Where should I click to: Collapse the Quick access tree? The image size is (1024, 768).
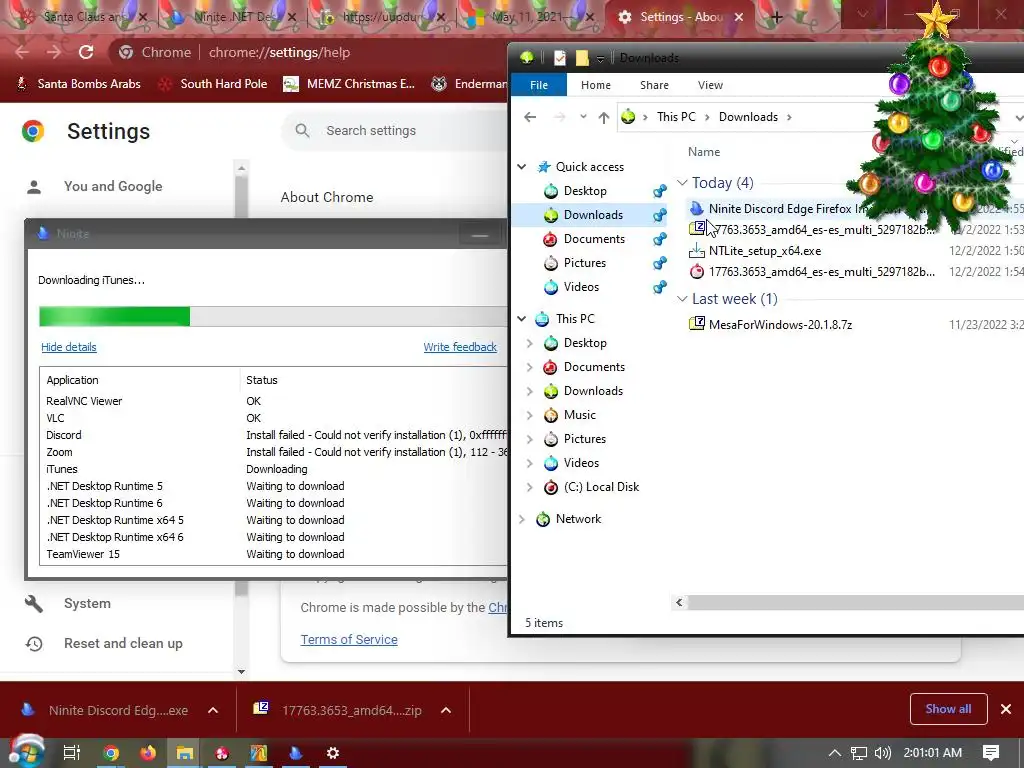tap(522, 167)
